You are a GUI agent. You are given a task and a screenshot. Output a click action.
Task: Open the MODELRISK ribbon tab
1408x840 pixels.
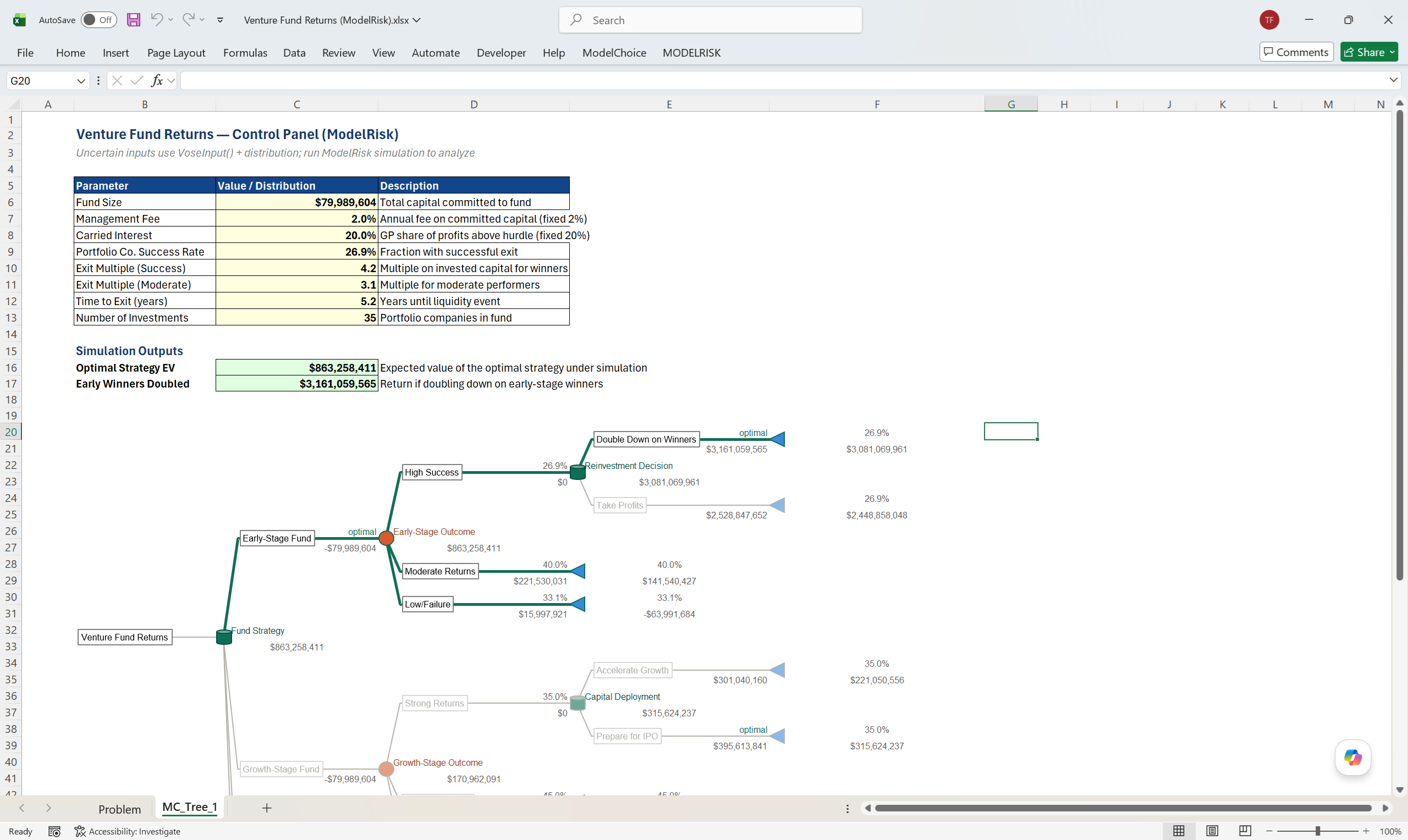691,53
